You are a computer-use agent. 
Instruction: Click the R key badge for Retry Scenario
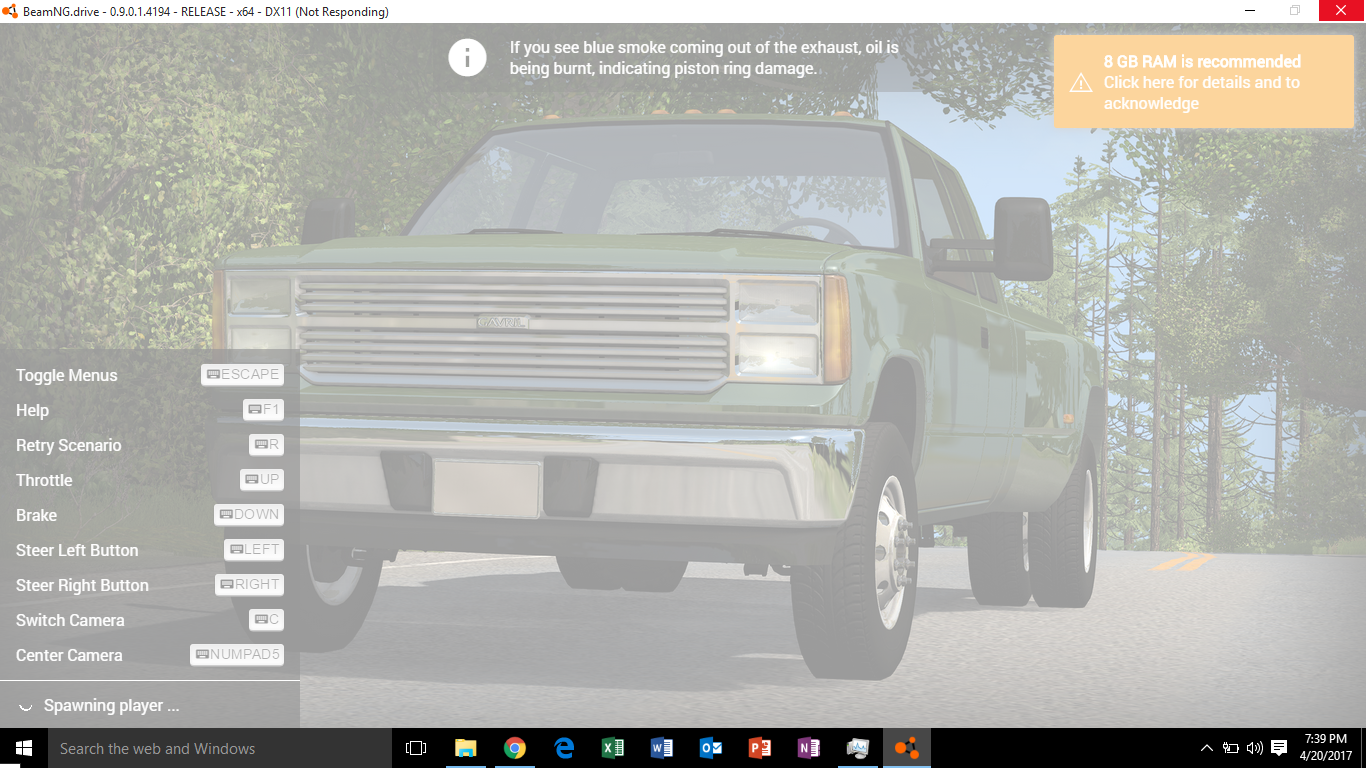[x=267, y=445]
